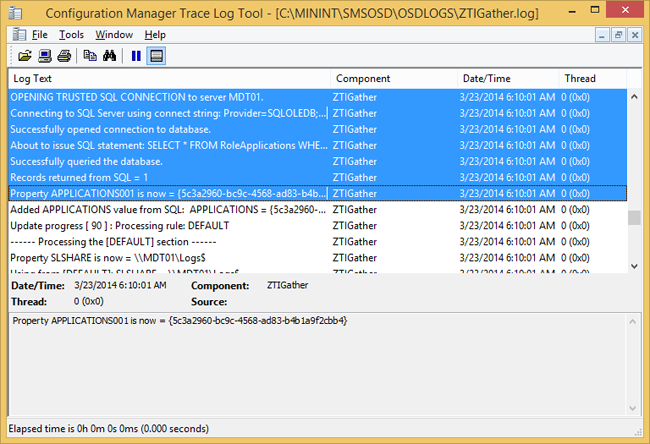Restore the inner log document window

point(618,34)
